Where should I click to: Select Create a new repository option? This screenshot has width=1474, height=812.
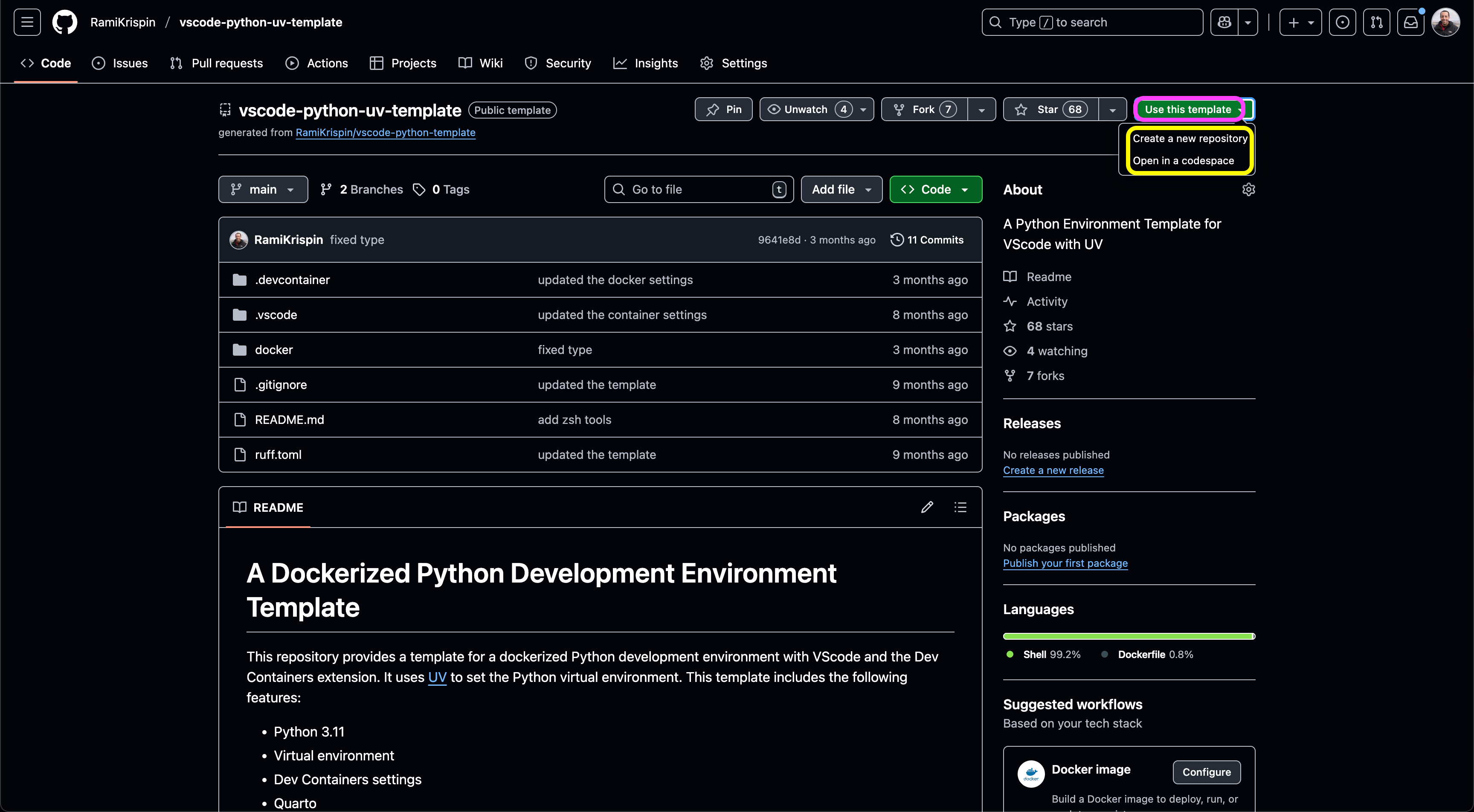tap(1190, 139)
